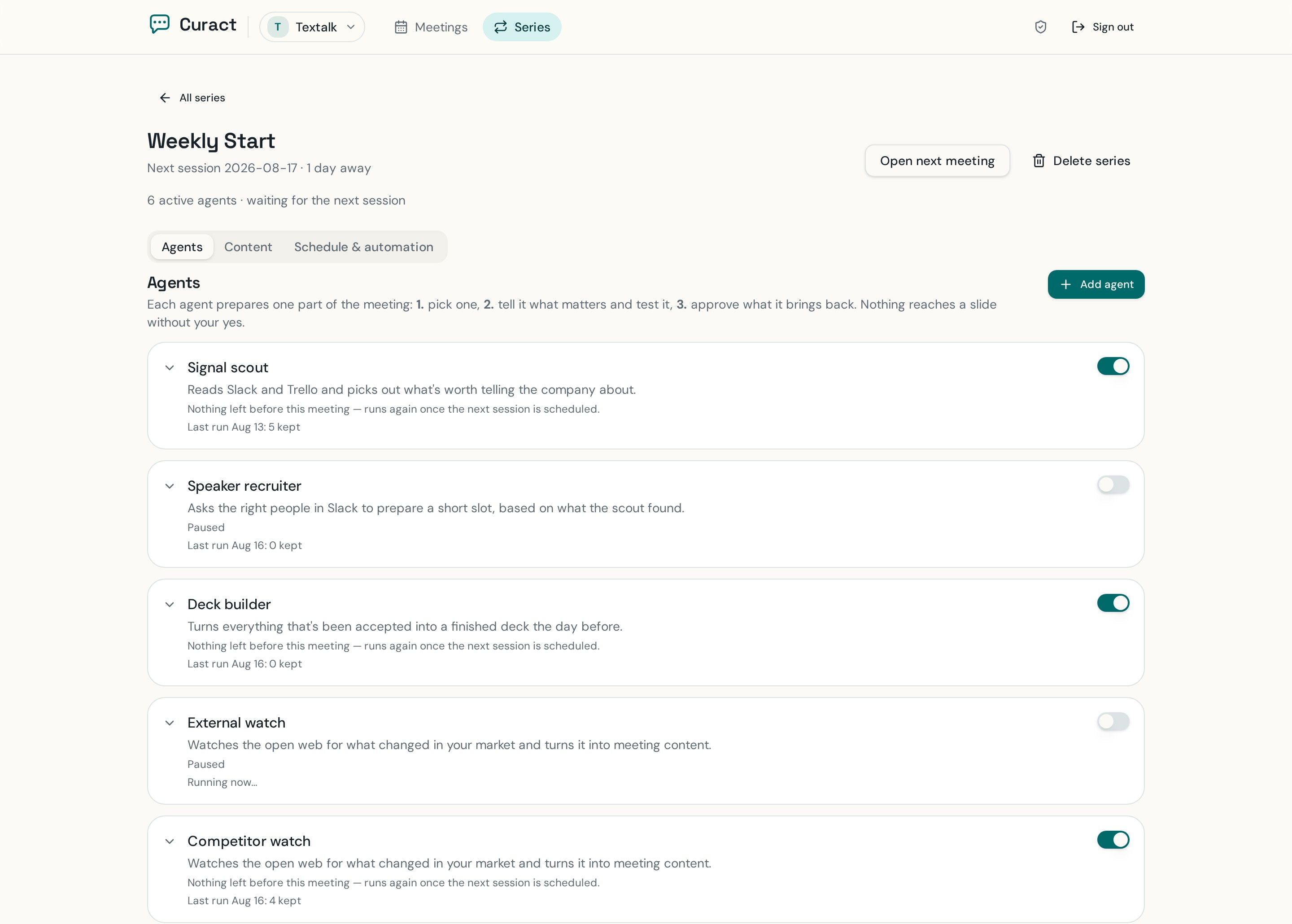Click the Curact chat bubble logo

click(159, 25)
